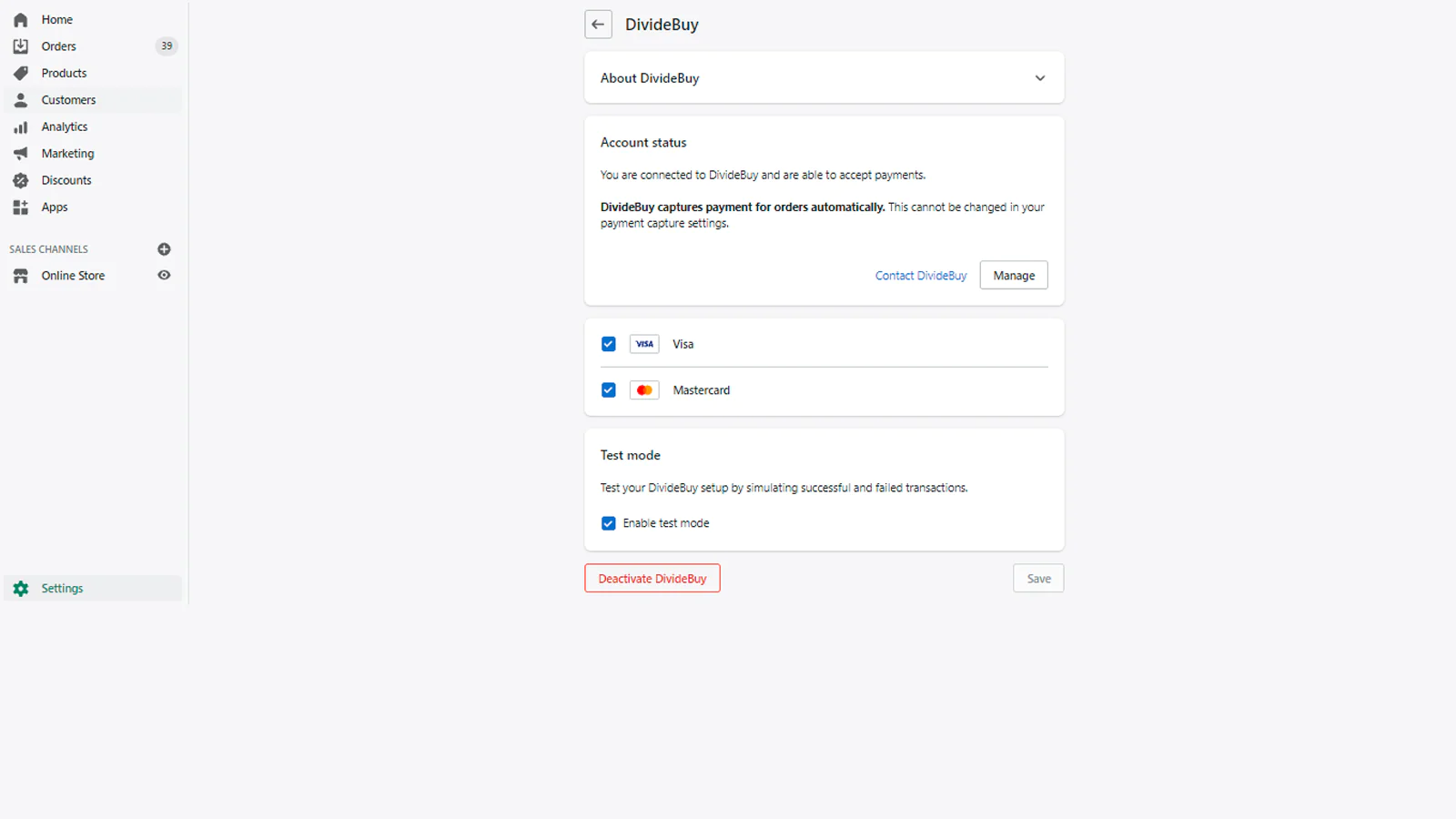Uncheck the Mastercard checkbox
This screenshot has height=819, width=1456.
[x=609, y=390]
